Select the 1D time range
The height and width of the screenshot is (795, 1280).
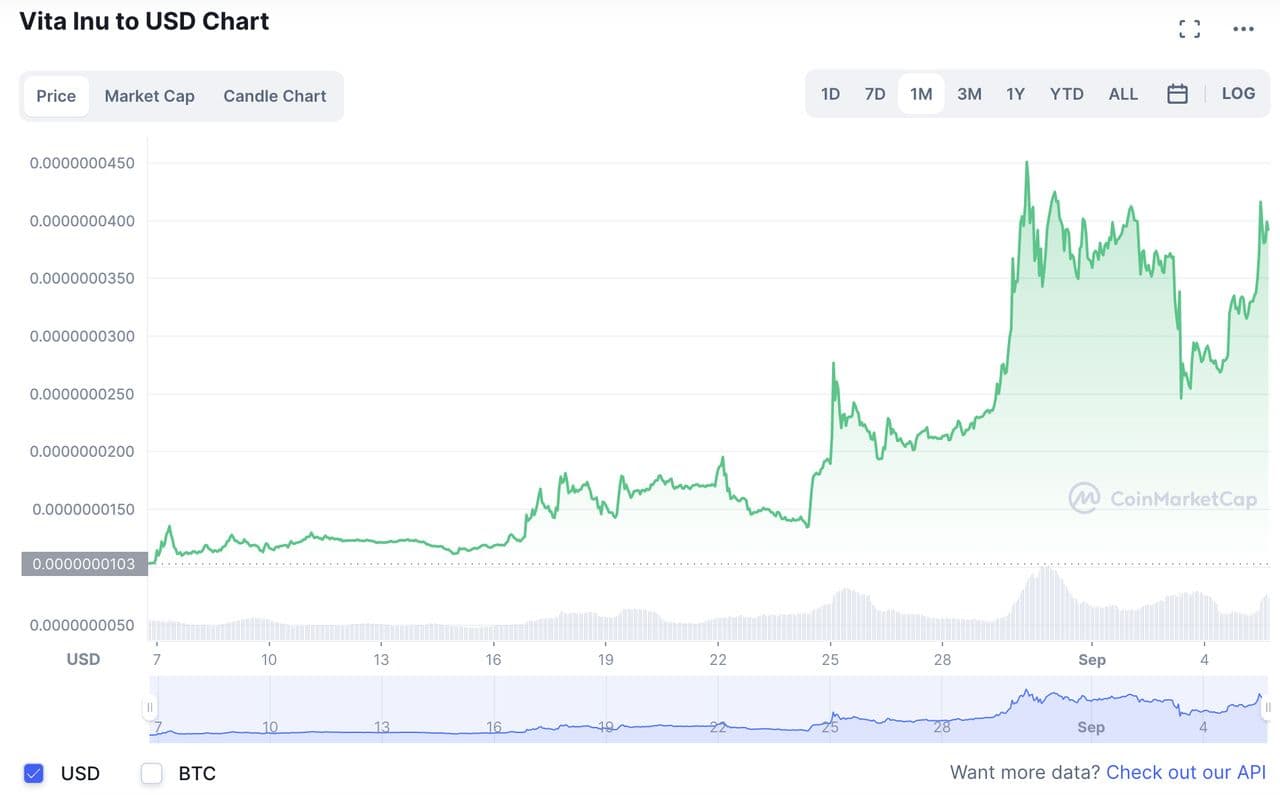coord(830,94)
